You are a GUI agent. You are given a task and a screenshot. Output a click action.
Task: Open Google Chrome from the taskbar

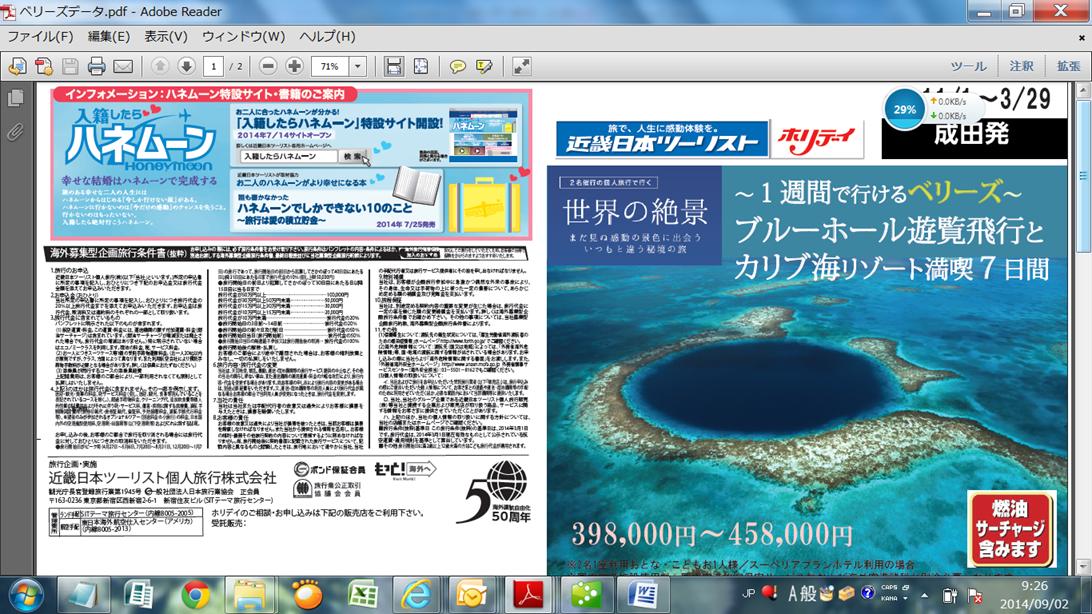pos(196,596)
